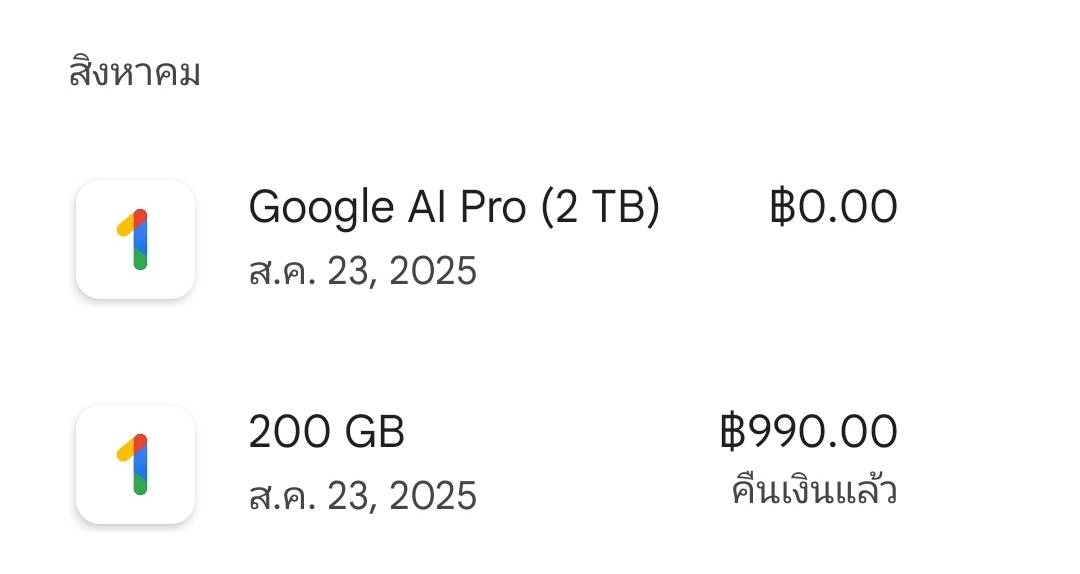Image resolution: width=1080 pixels, height=574 pixels.
Task: Click the baht symbol on the ฿990.00 amount
Action: coord(733,432)
